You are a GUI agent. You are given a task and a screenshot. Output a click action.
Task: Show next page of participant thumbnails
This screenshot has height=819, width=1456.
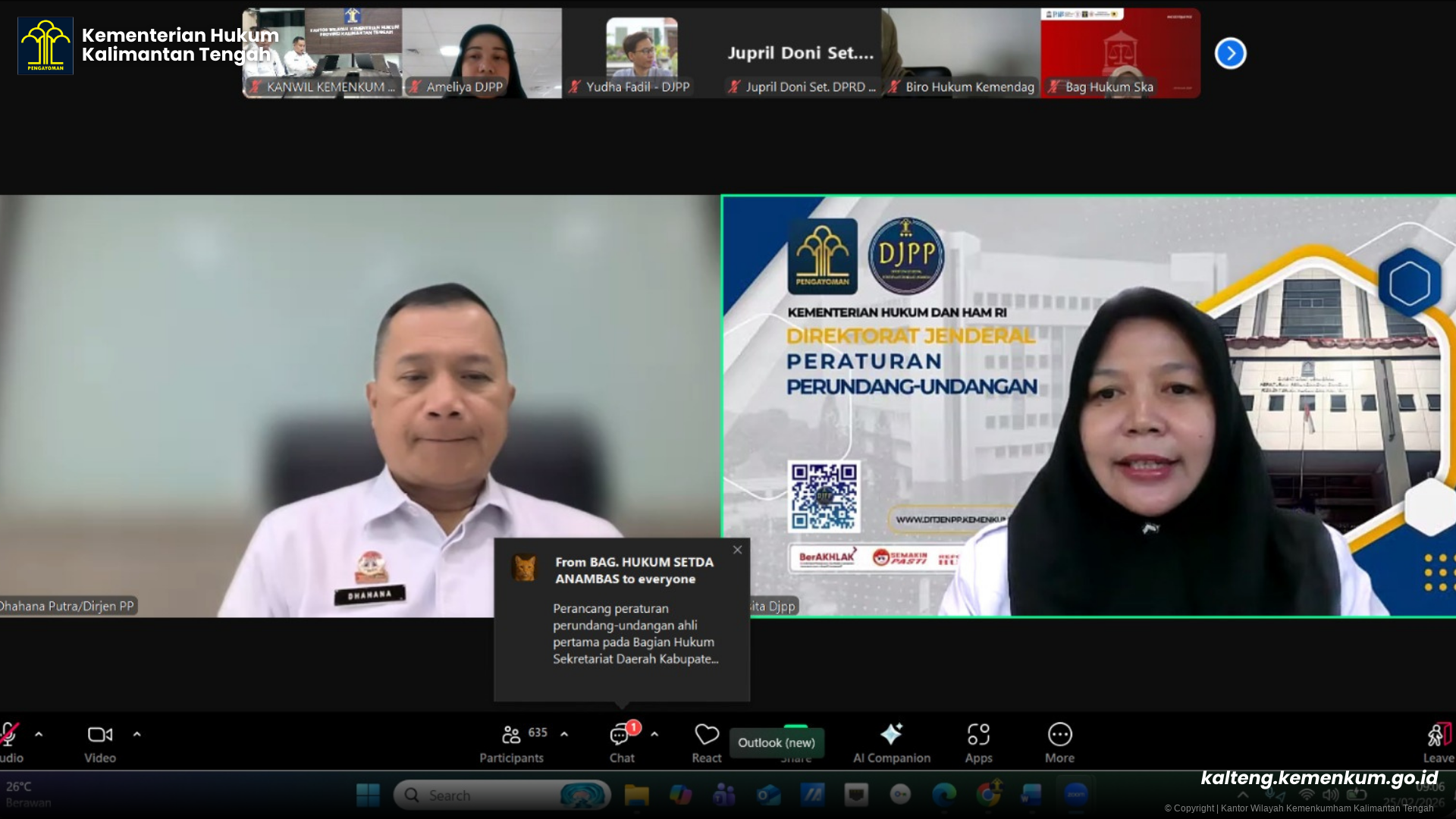[x=1230, y=53]
